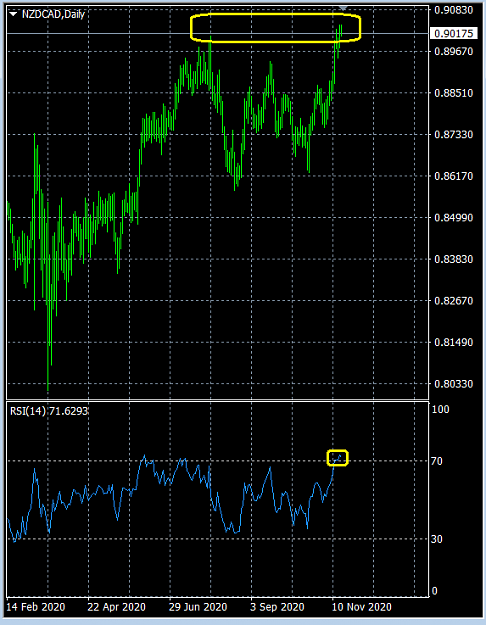Click the 22 Apr 2020 date label
Screen dimensions: 486x625
tap(116, 607)
